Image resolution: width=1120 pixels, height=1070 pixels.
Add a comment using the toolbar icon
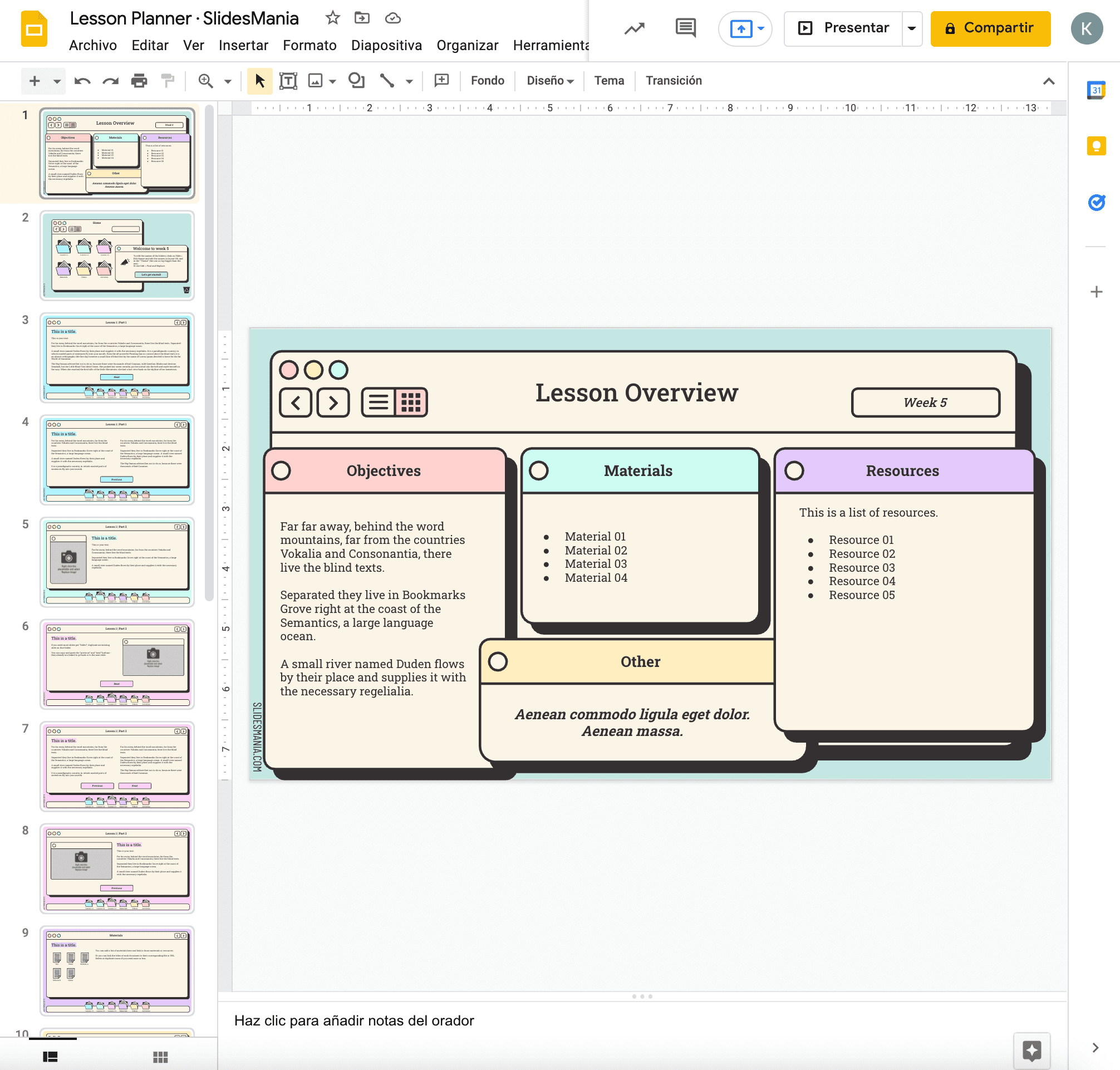[442, 80]
